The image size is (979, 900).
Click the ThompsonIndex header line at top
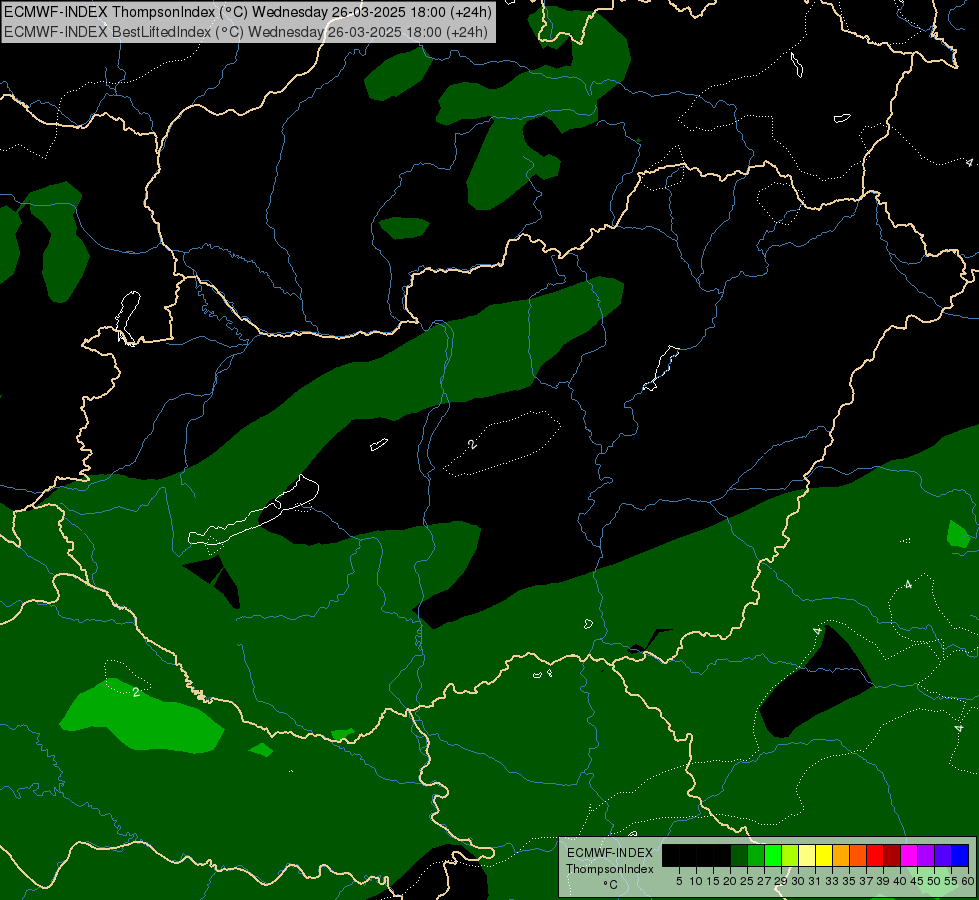pos(248,12)
